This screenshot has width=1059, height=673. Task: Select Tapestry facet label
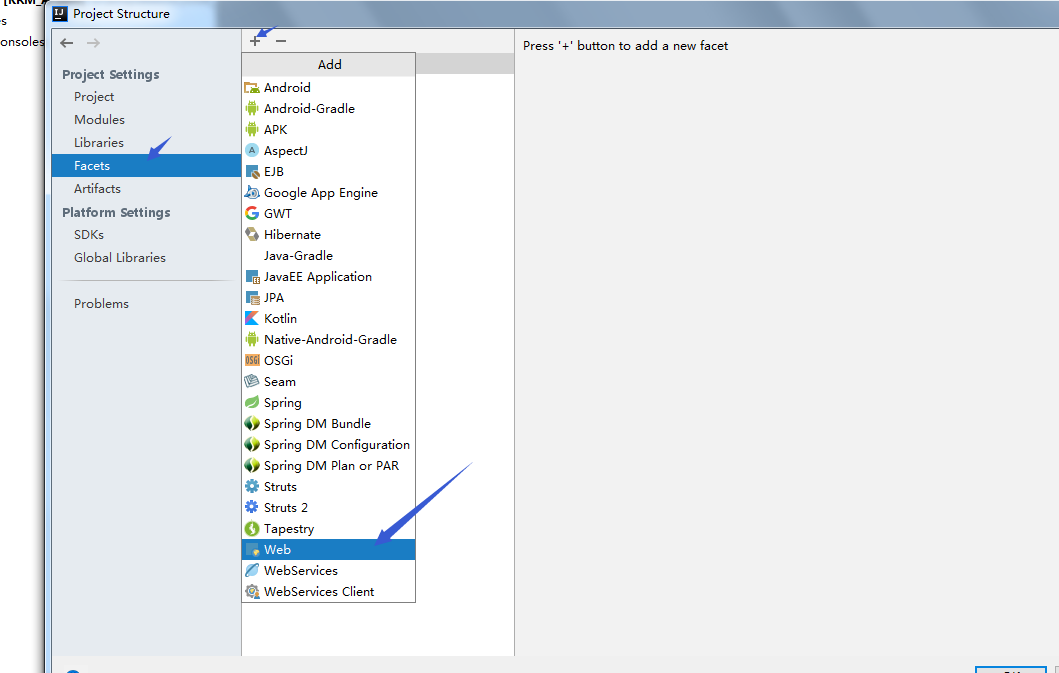(288, 529)
